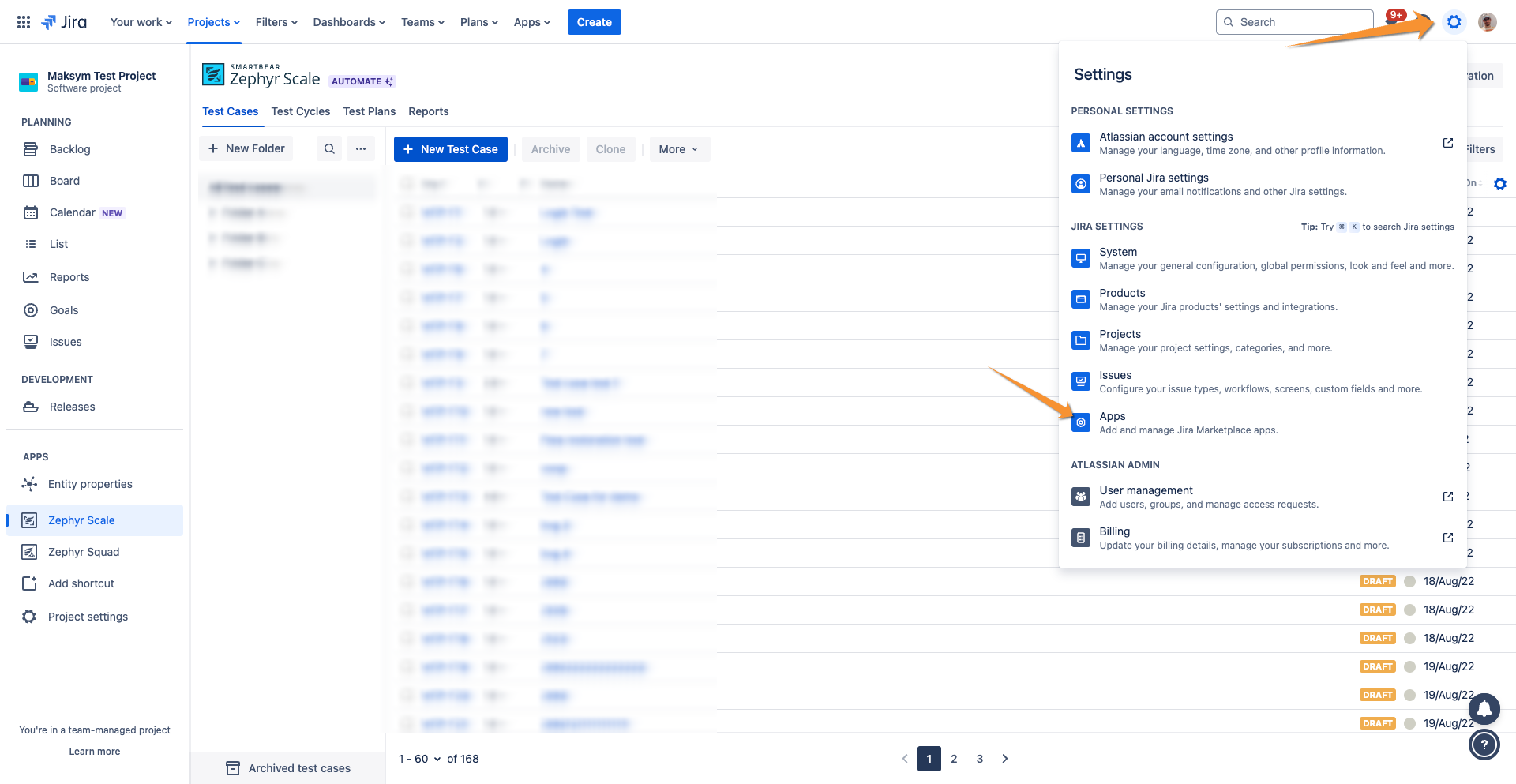
Task: Open Projects in Settings menu
Action: [x=1262, y=340]
